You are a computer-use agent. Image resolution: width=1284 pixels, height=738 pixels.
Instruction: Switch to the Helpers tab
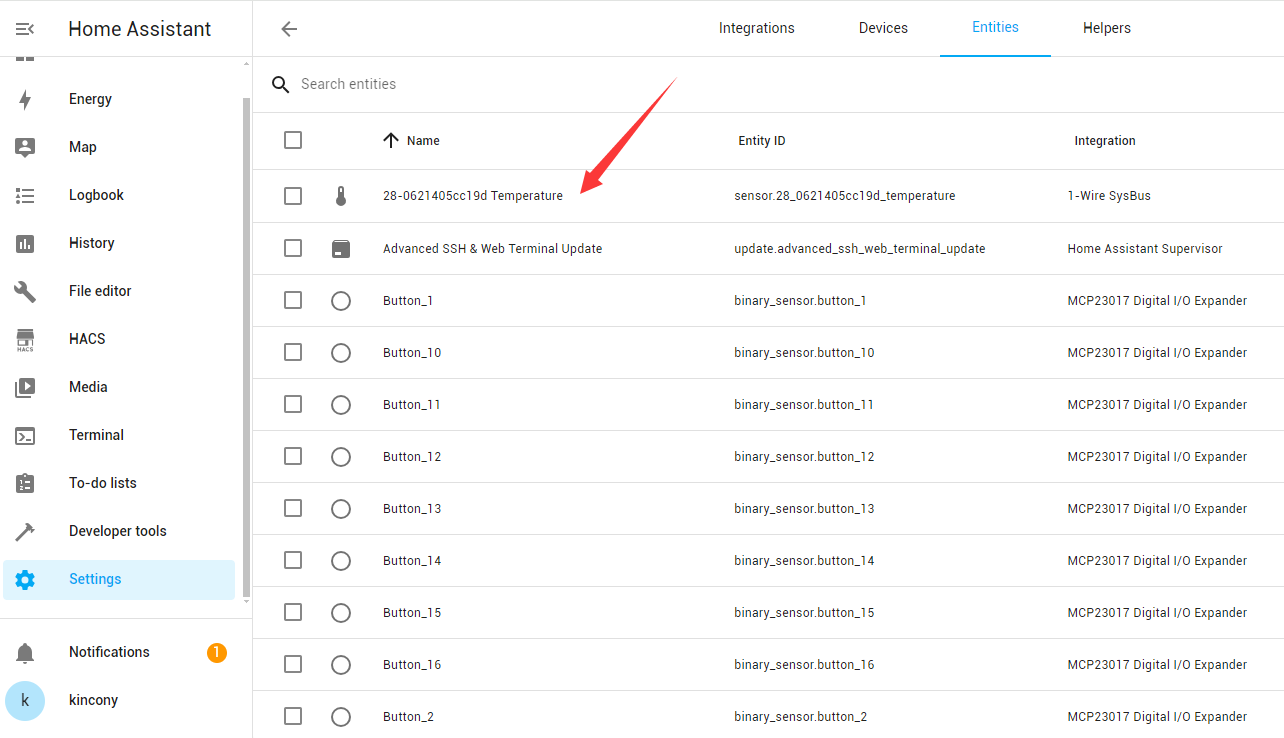[x=1106, y=28]
